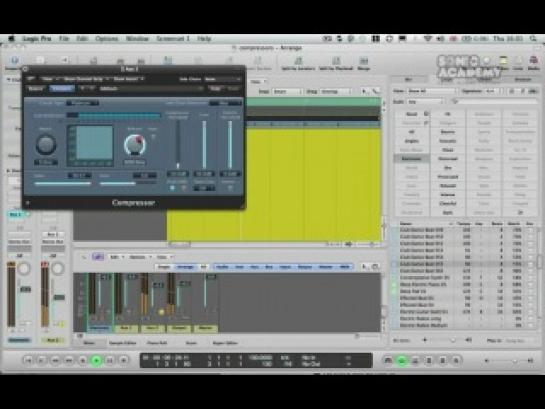Viewport: 545px width, 409px height.
Task: Open the Media area toolbar icon
Action: click(534, 64)
